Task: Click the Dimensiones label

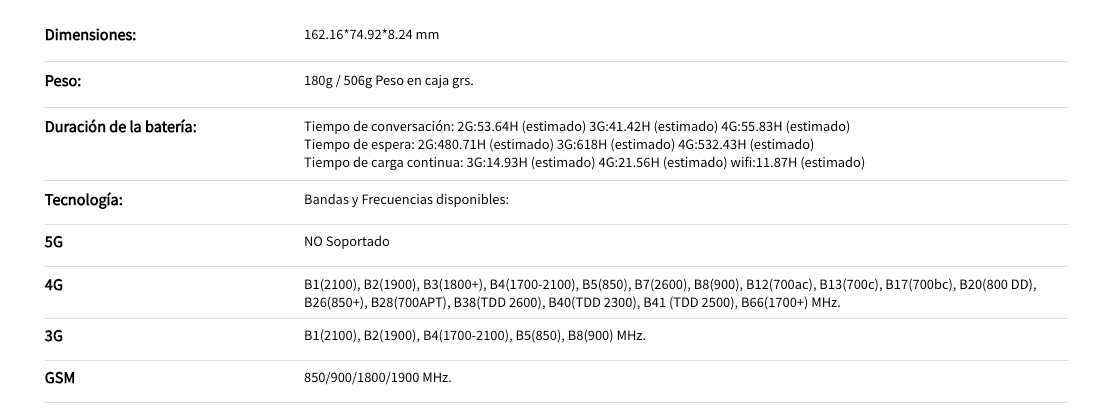Action: (x=90, y=35)
